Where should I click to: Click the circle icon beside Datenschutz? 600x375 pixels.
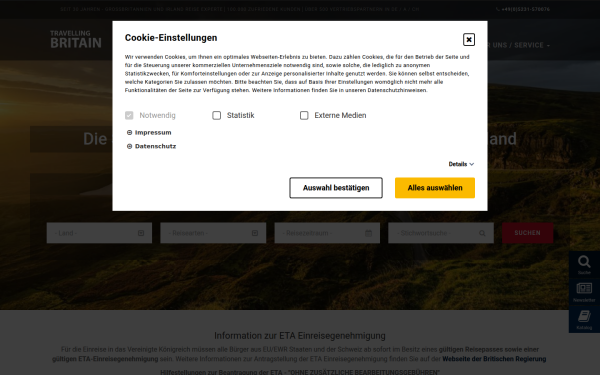pyautogui.click(x=129, y=146)
